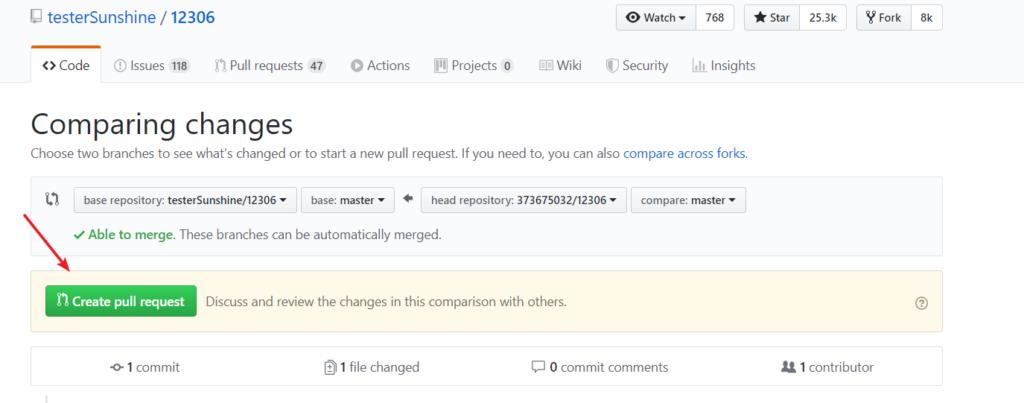Expand the base: master branch dropdown

tap(347, 200)
